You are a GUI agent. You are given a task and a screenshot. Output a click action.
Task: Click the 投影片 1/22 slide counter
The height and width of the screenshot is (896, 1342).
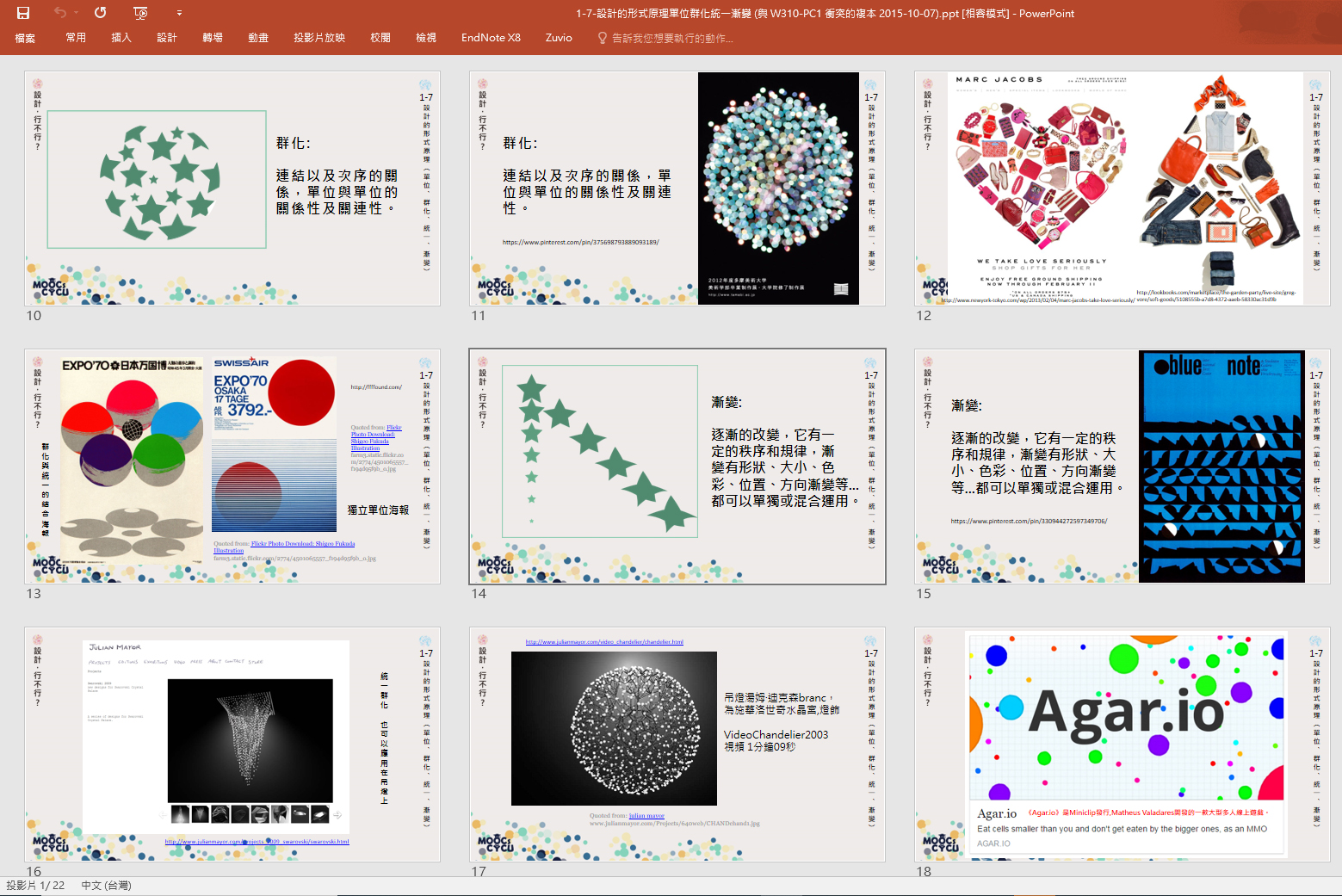coord(35,886)
